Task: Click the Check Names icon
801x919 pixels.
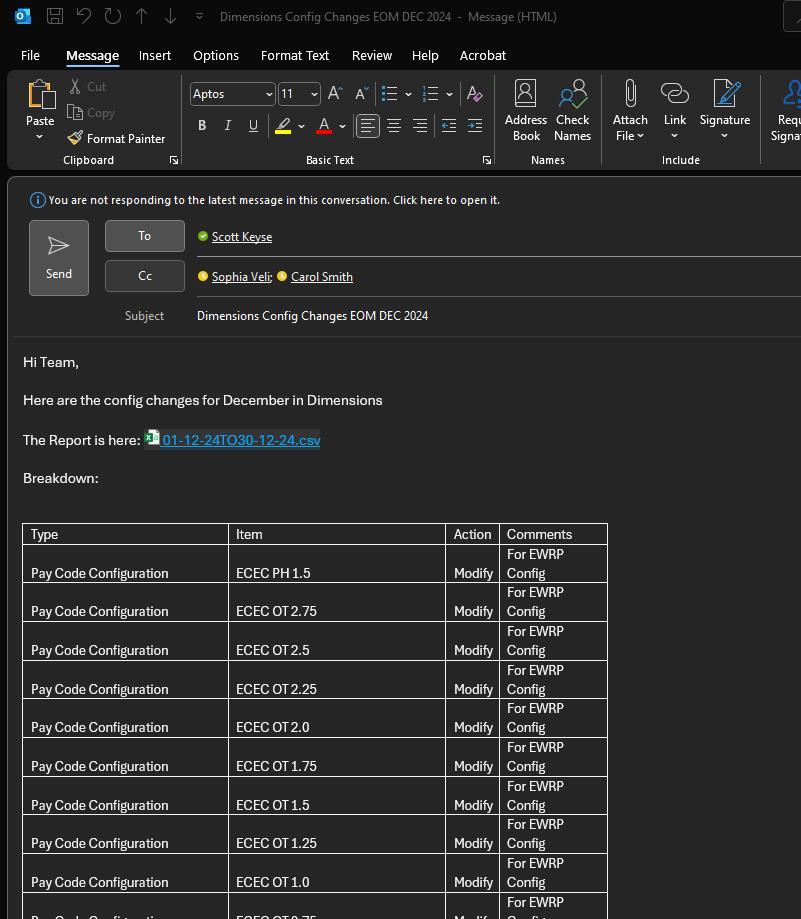Action: click(573, 110)
